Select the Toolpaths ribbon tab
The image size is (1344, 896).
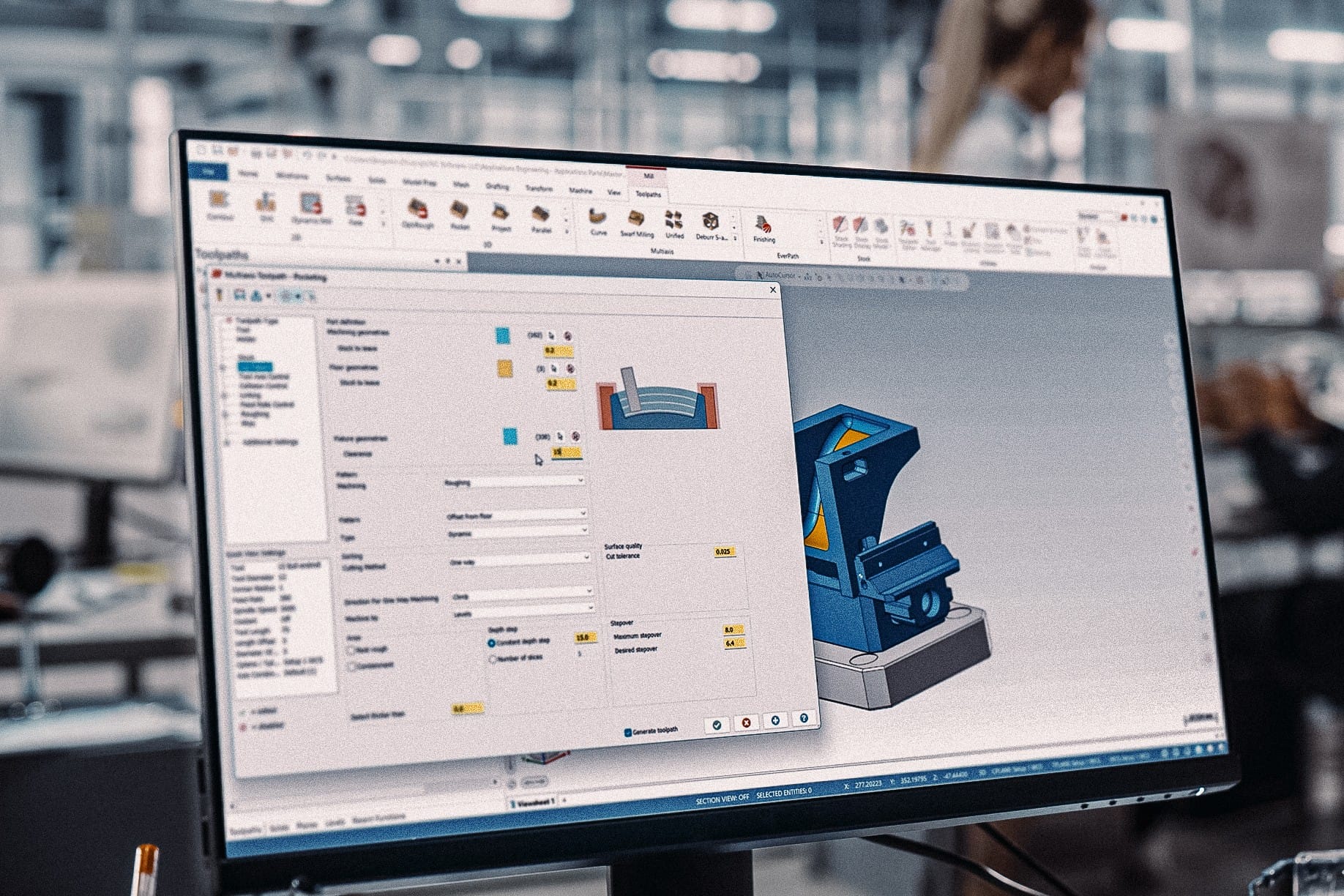click(x=648, y=194)
